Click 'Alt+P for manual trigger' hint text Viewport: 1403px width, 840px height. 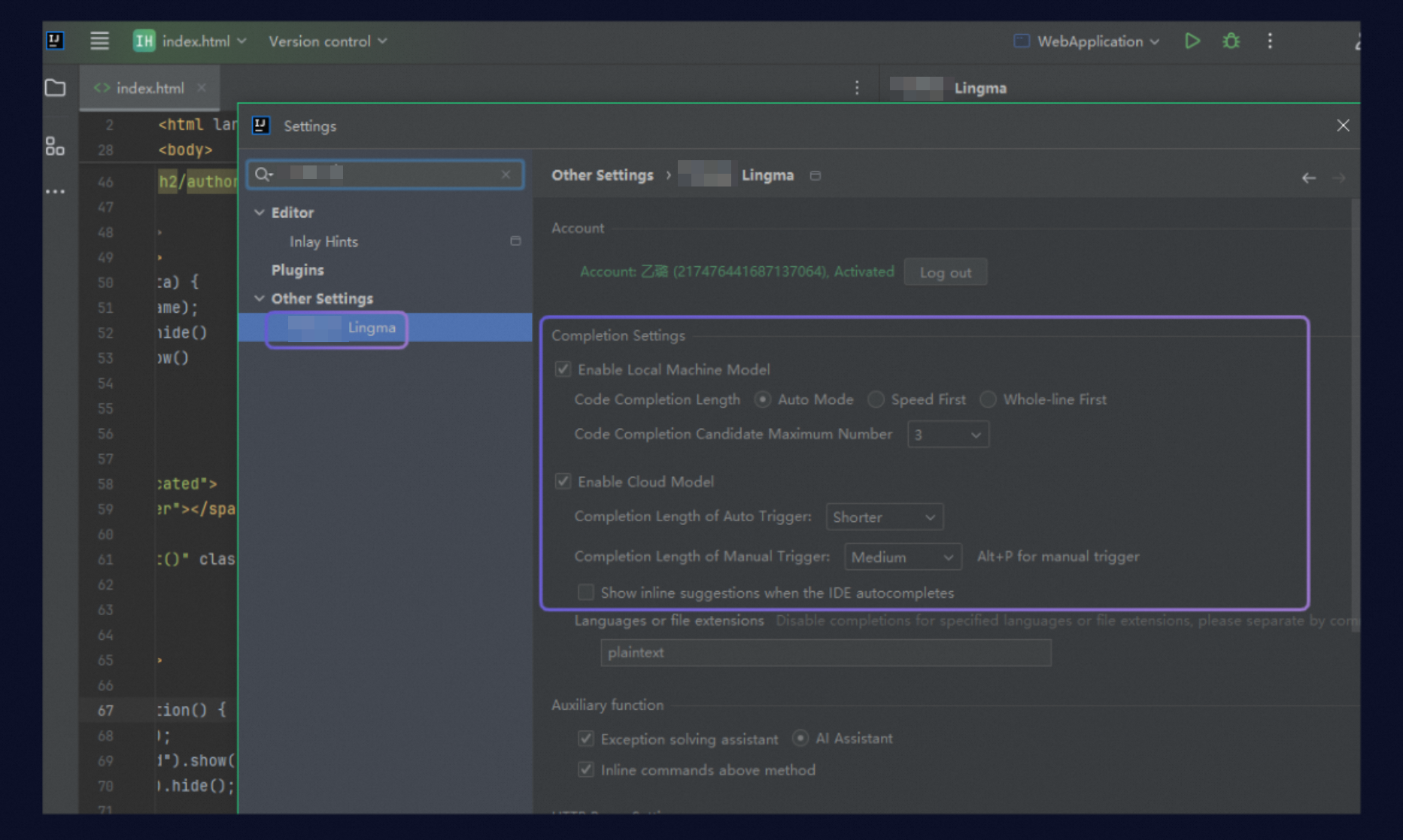pos(1058,556)
